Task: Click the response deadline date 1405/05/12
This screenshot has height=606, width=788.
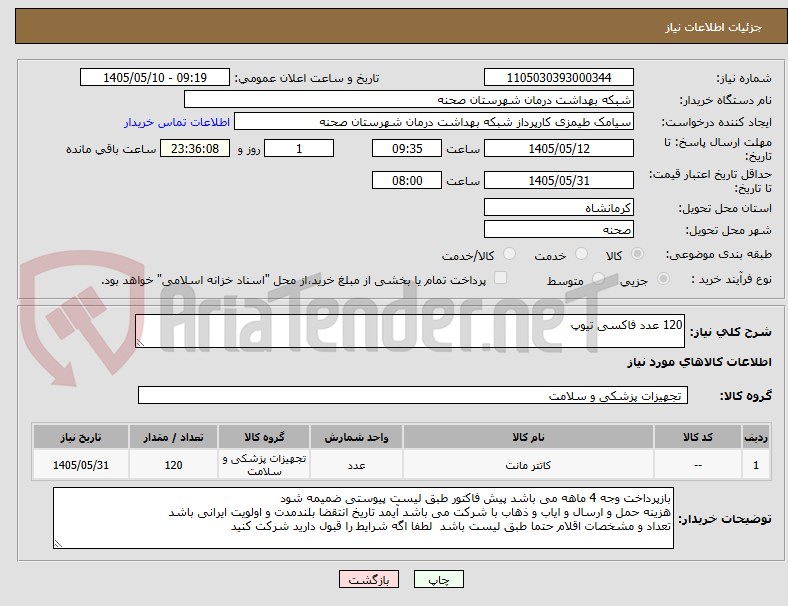Action: [x=559, y=149]
